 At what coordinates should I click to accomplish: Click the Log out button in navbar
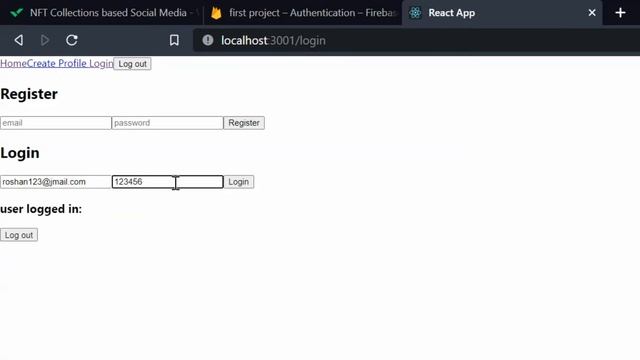(132, 64)
